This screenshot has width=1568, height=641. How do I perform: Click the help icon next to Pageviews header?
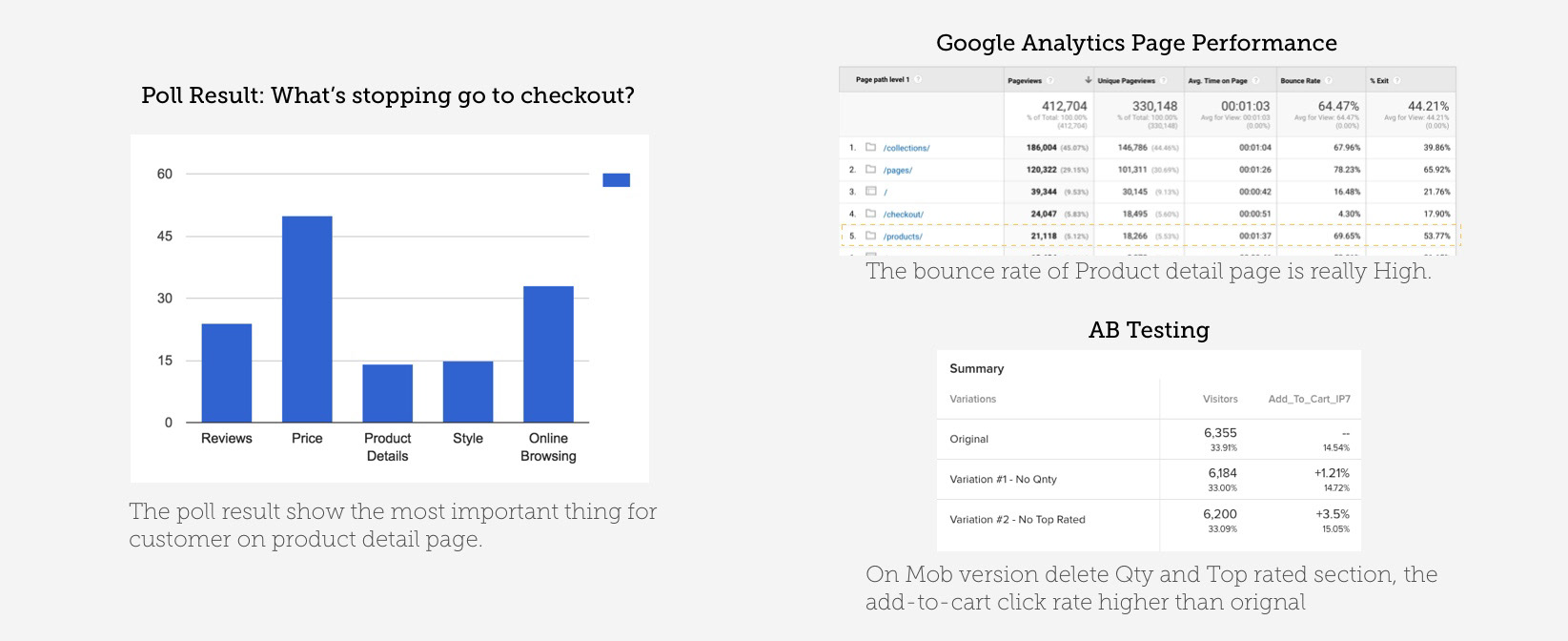(1050, 80)
